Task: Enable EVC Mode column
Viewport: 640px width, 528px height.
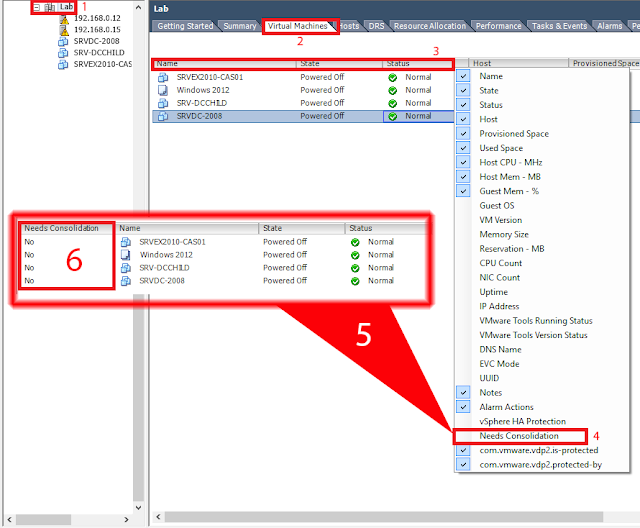Action: pos(542,364)
